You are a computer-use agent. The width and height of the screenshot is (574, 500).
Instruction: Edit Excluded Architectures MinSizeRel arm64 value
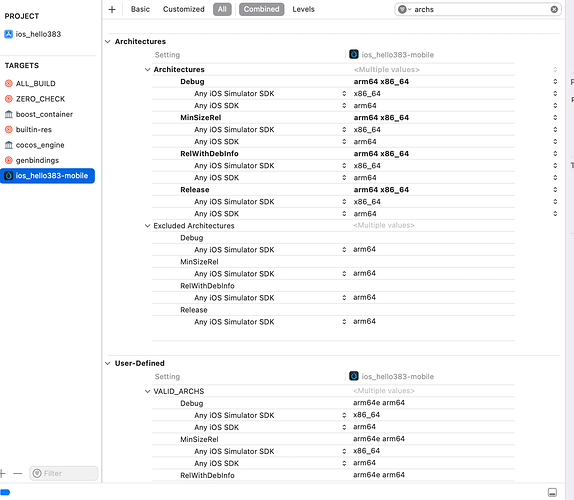364,273
